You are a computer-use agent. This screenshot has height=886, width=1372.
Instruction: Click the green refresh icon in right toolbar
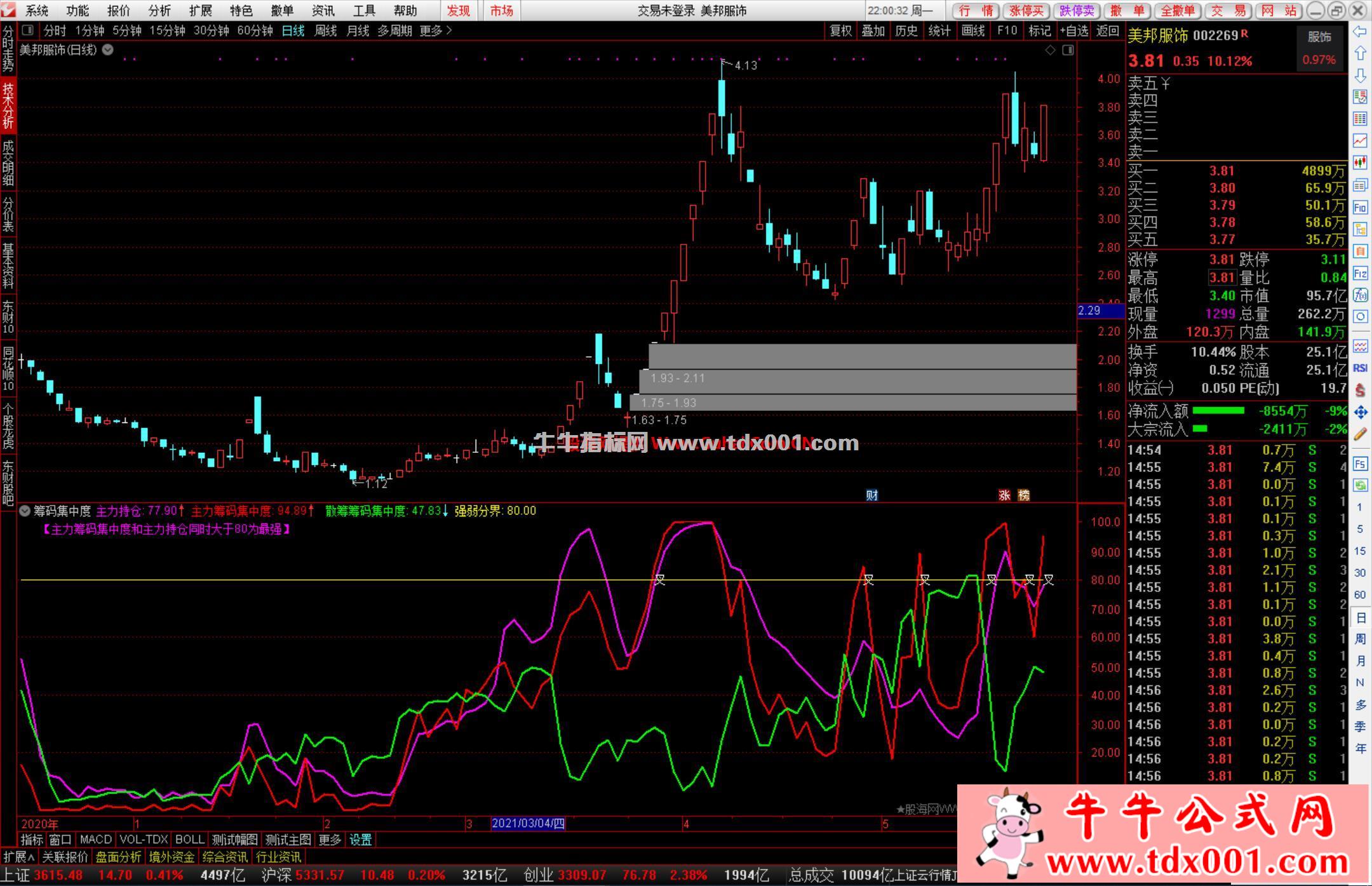(x=1360, y=486)
